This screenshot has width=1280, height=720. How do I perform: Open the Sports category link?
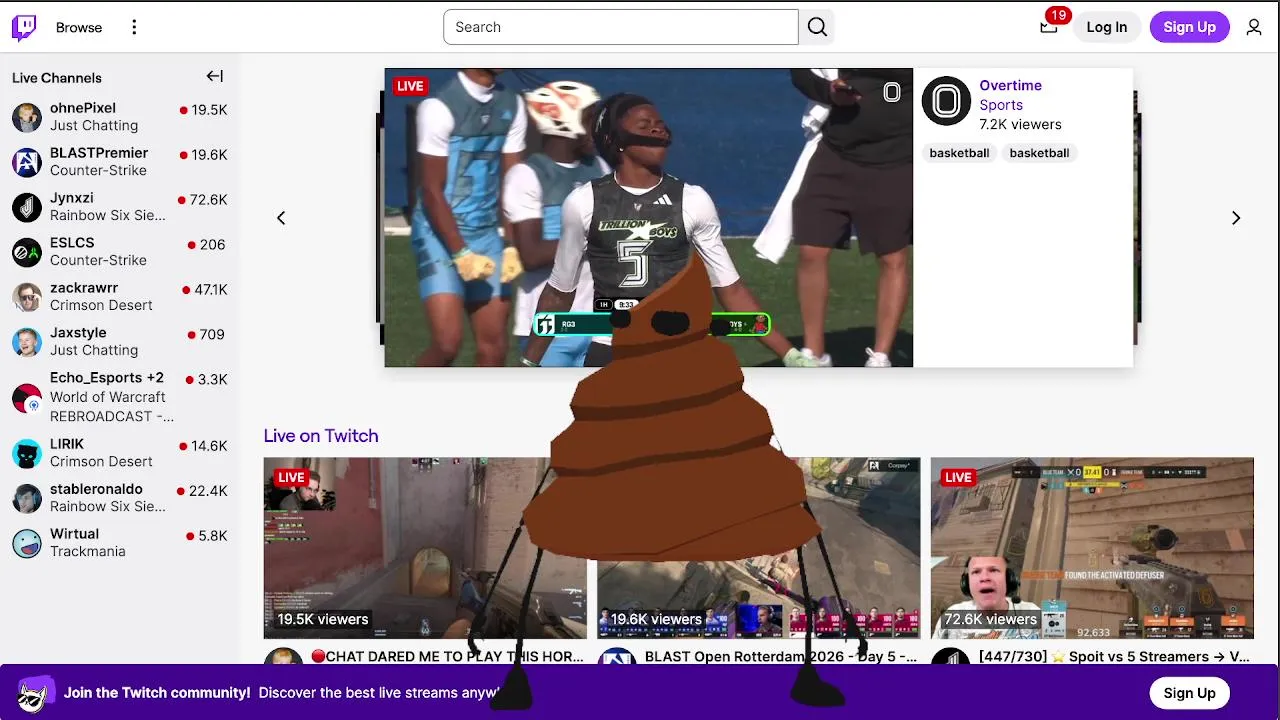pos(1001,105)
